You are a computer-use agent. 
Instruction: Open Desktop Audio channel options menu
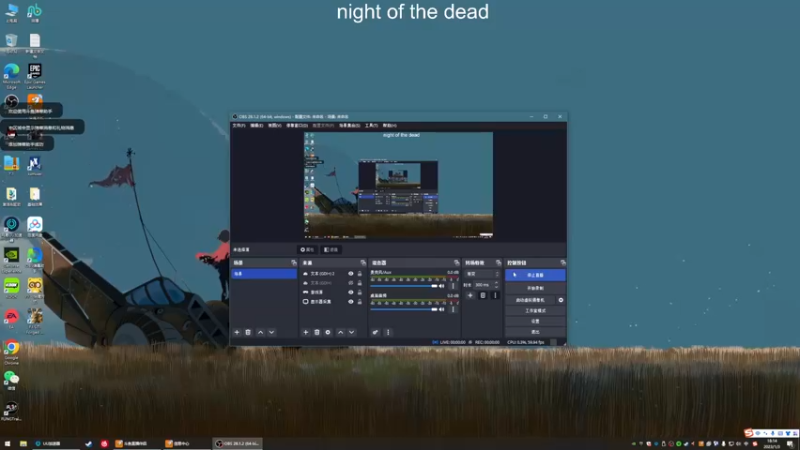tap(453, 309)
